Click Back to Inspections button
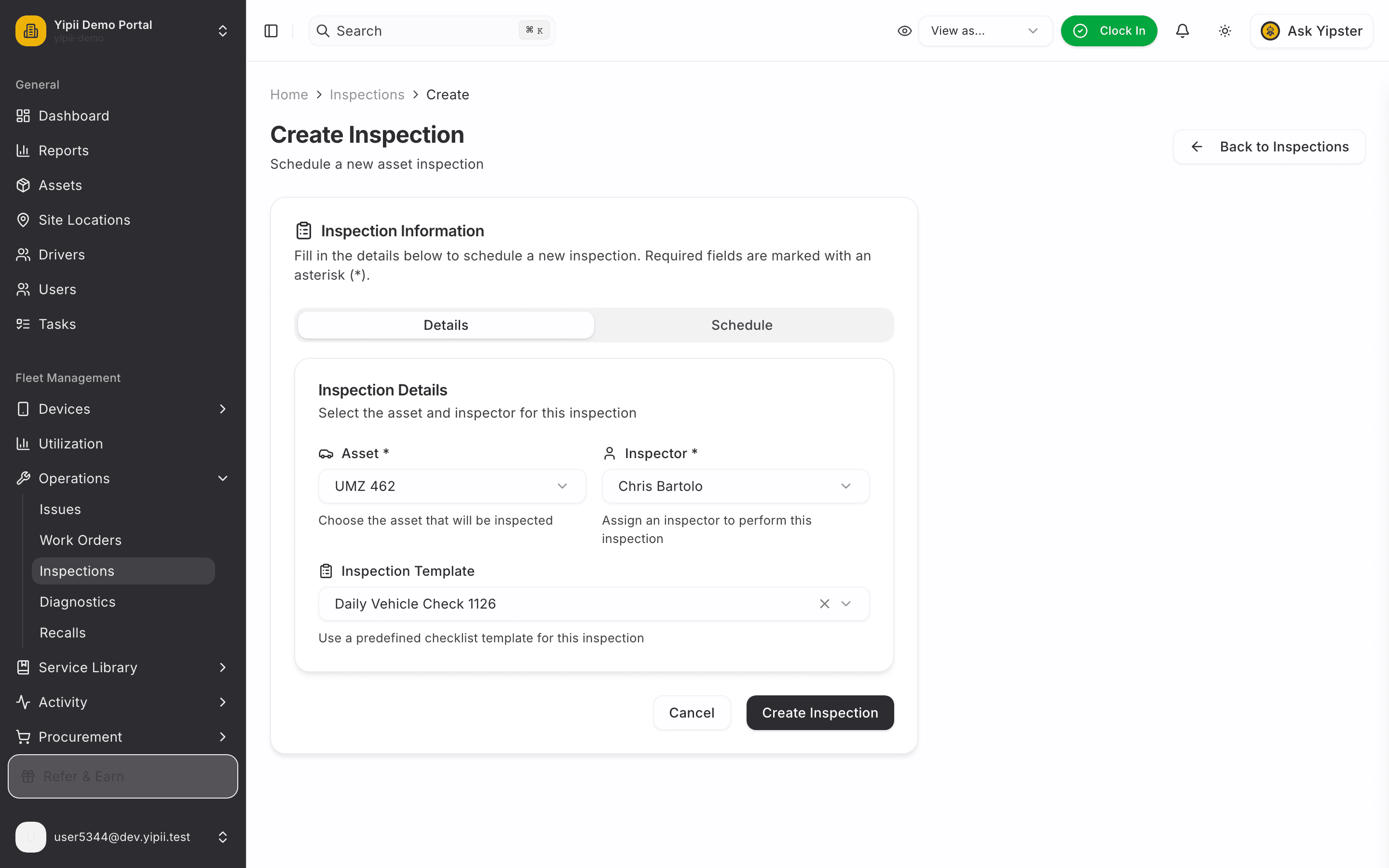 [1269, 147]
